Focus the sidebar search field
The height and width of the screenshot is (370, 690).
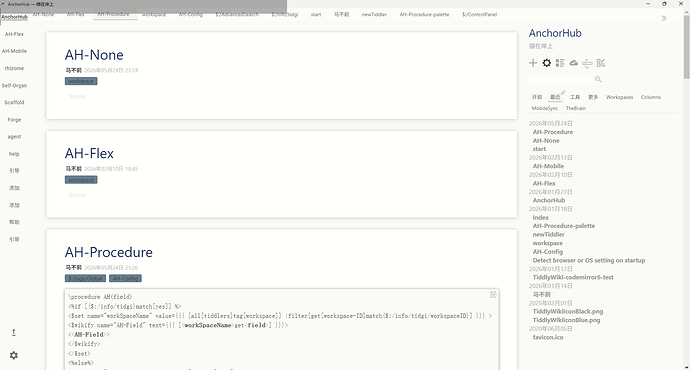(561, 79)
